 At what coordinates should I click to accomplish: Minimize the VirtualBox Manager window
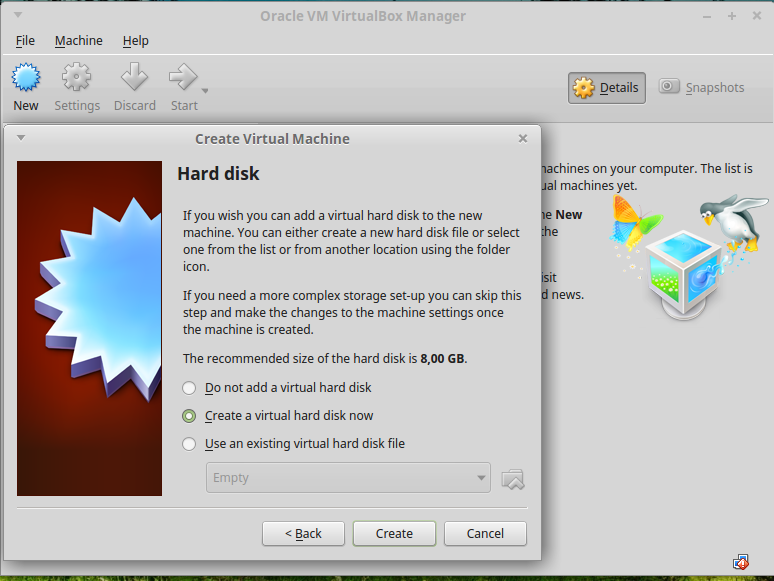(x=707, y=16)
